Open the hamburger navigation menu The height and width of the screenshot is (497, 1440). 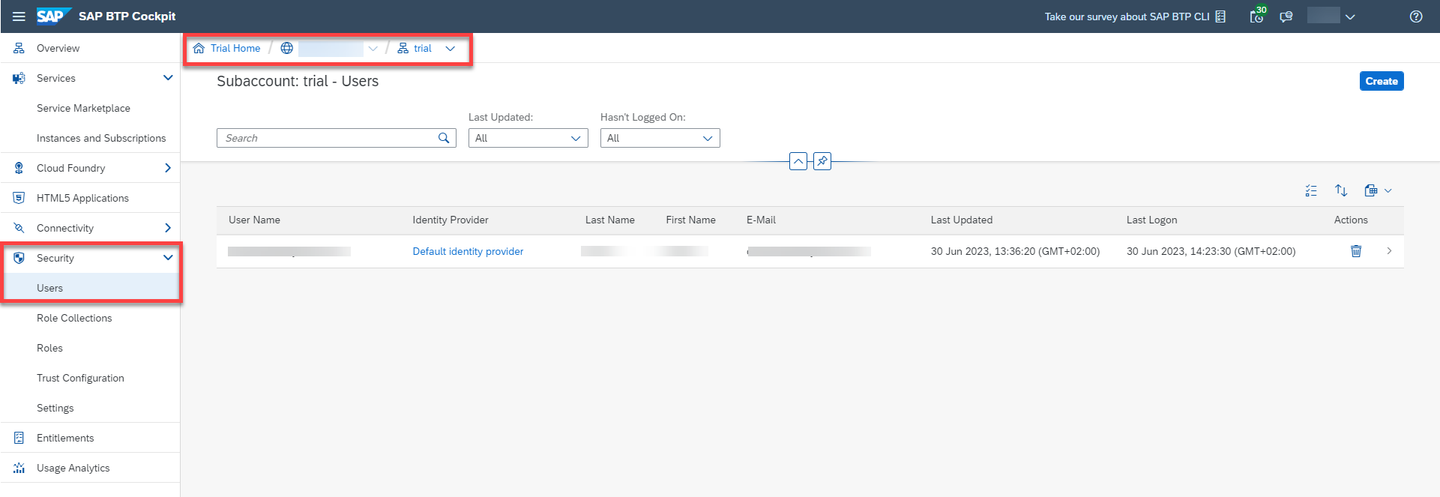point(18,16)
